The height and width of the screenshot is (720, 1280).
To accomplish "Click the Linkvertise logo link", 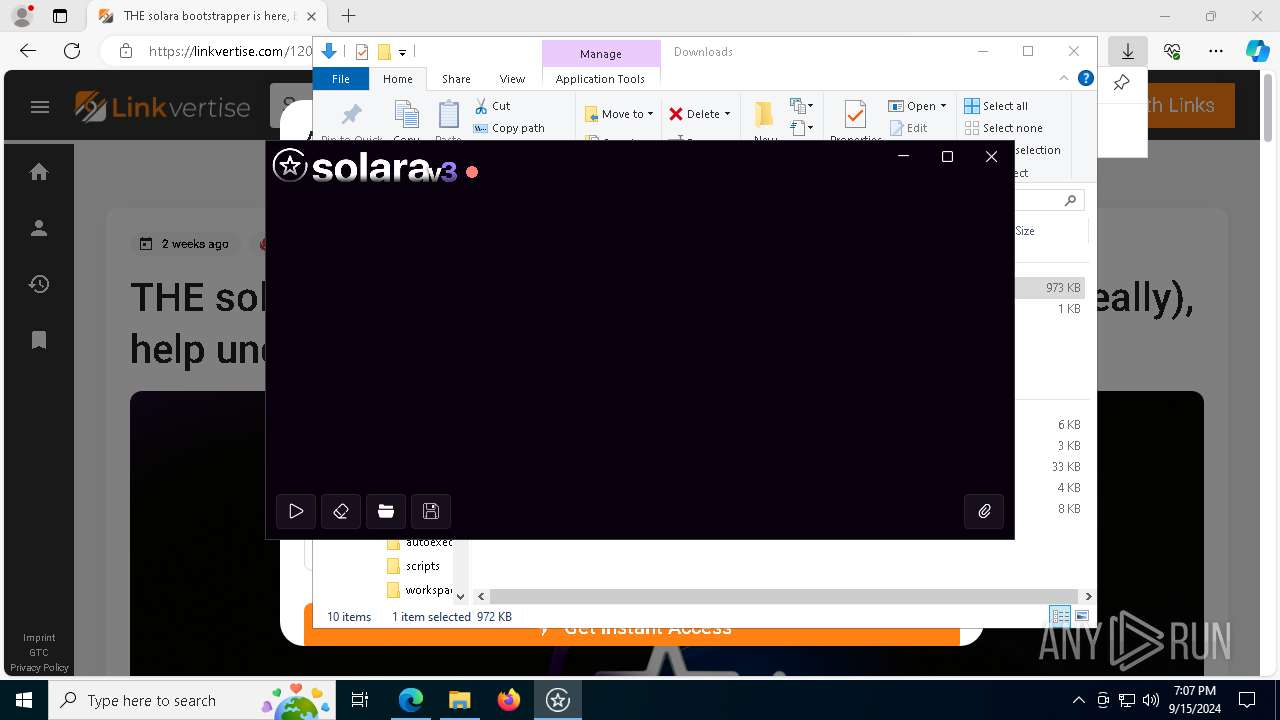I will [x=163, y=106].
